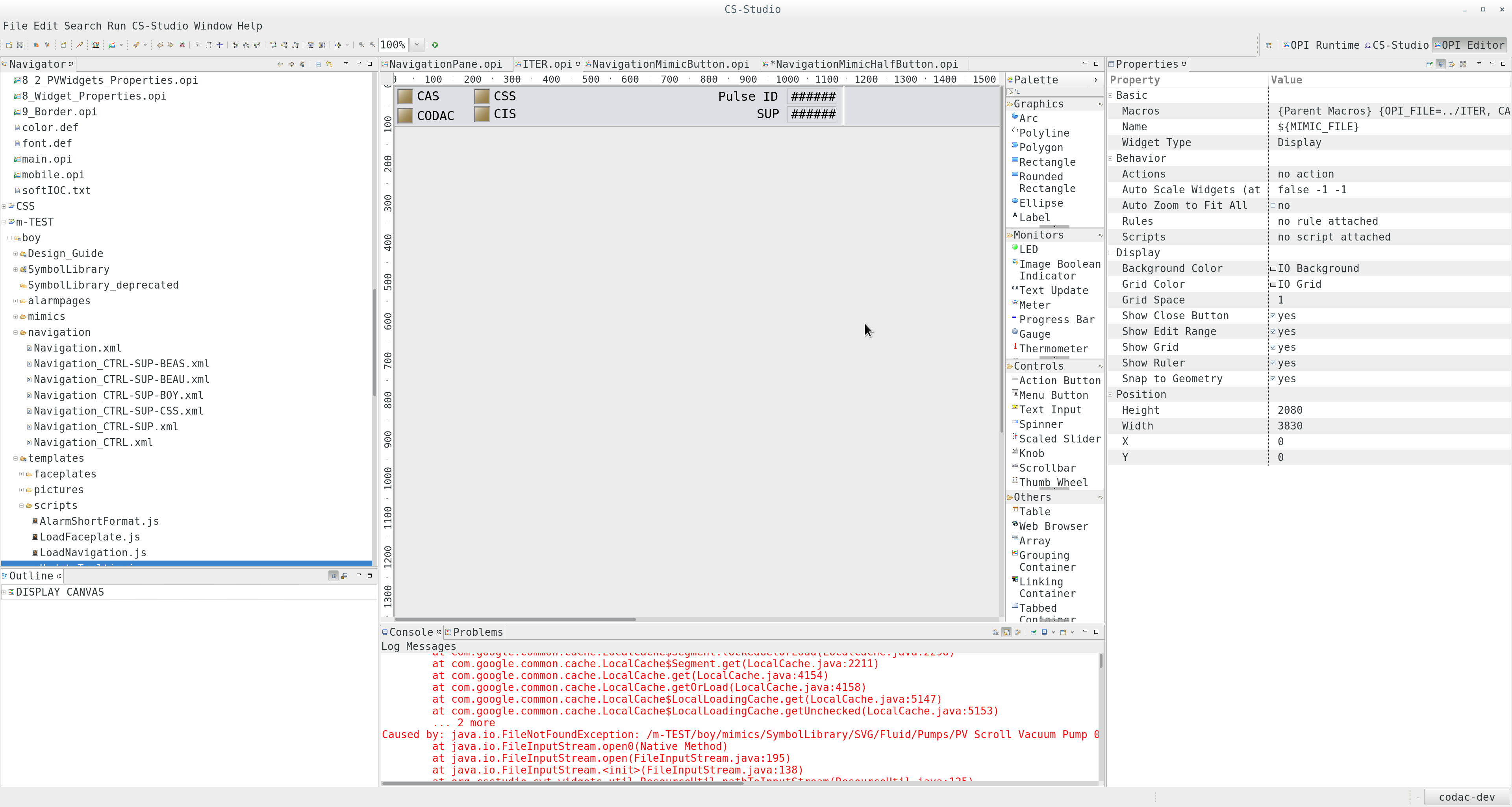Run the OPI using the green play button
Screen dimensions: 1512x807
435,44
